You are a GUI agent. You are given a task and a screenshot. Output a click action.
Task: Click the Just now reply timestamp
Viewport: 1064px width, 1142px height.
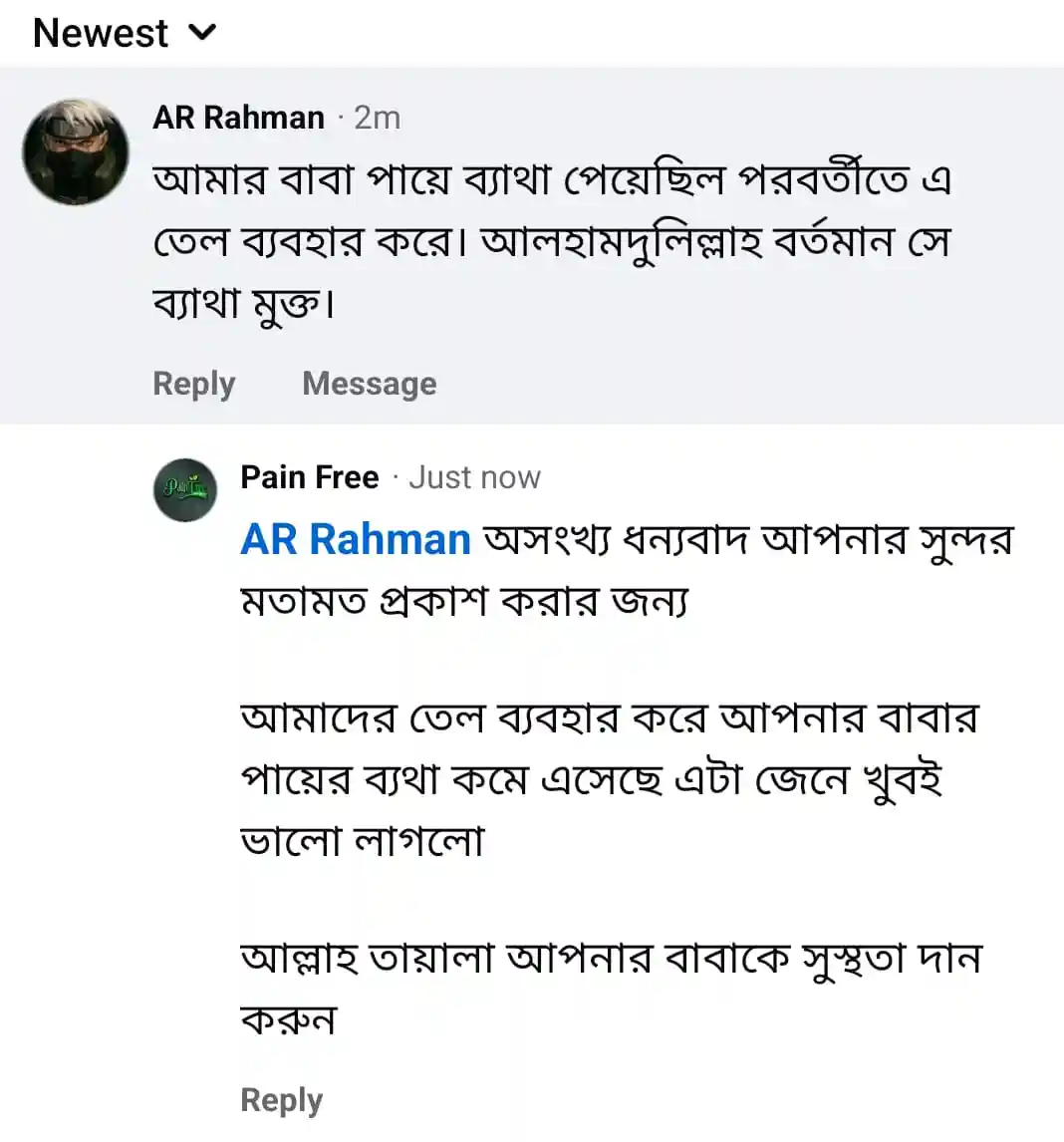[x=474, y=477]
